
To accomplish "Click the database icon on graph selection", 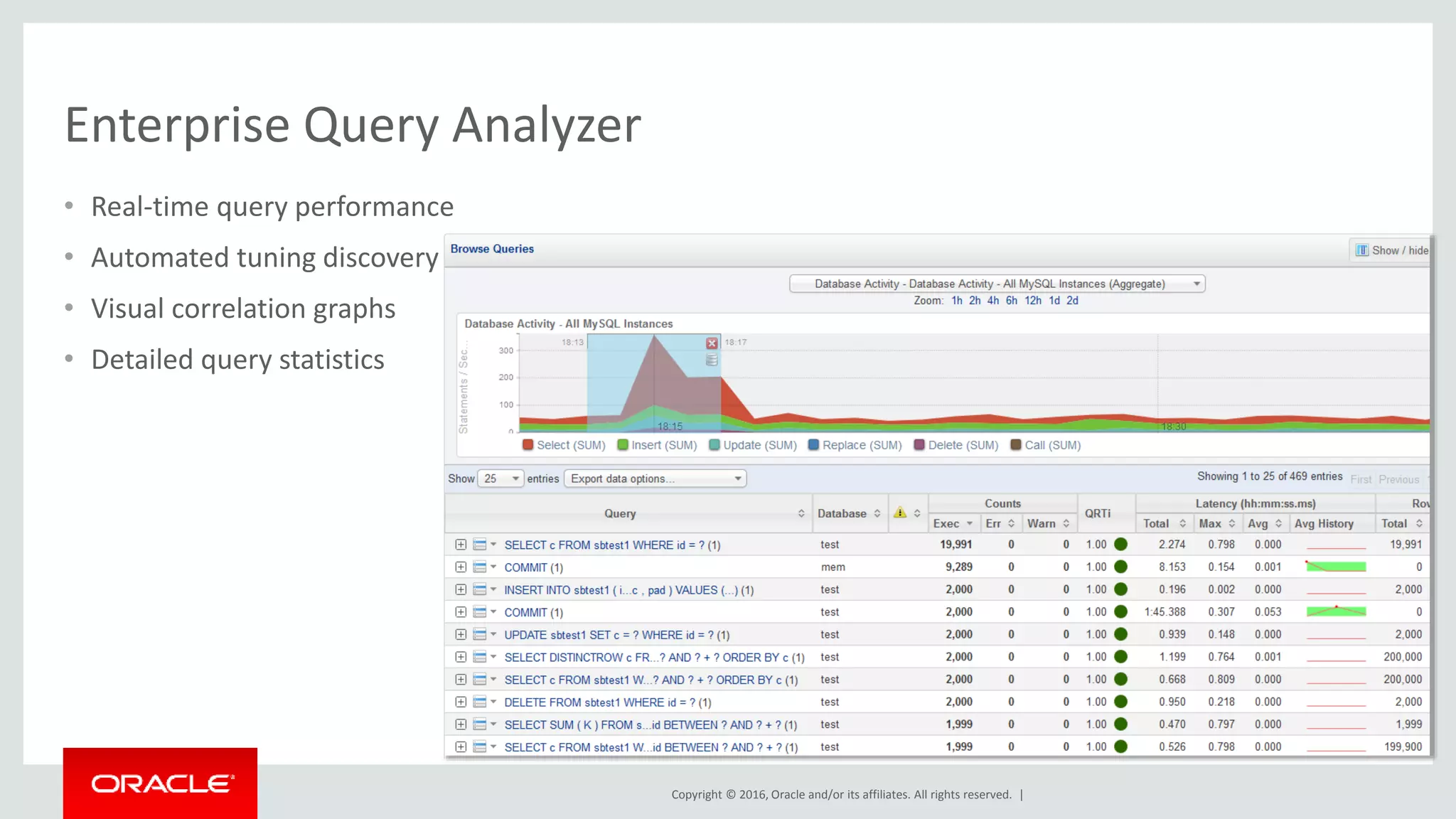I will 712,360.
